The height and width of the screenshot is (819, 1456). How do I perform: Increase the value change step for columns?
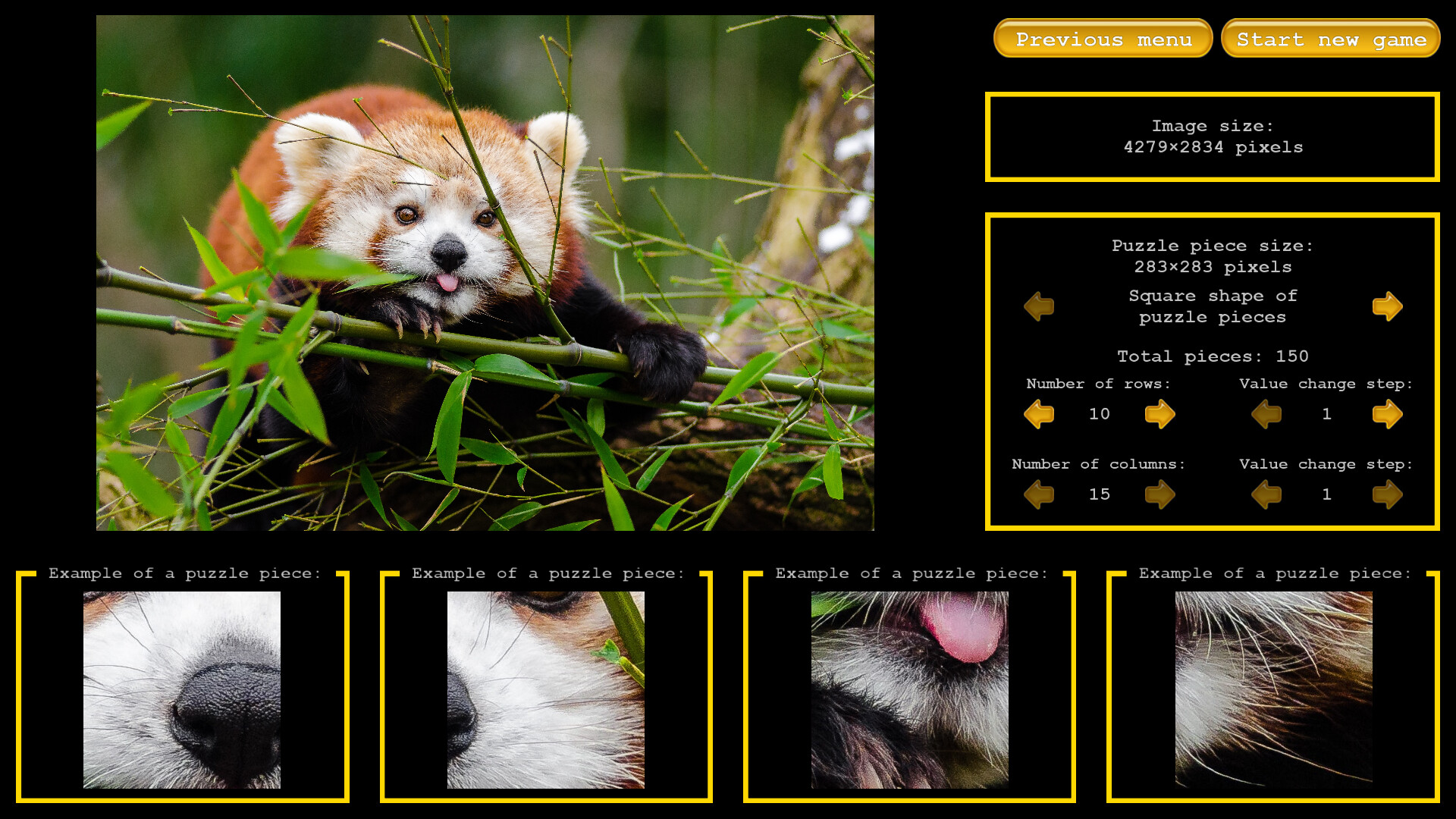[1387, 494]
